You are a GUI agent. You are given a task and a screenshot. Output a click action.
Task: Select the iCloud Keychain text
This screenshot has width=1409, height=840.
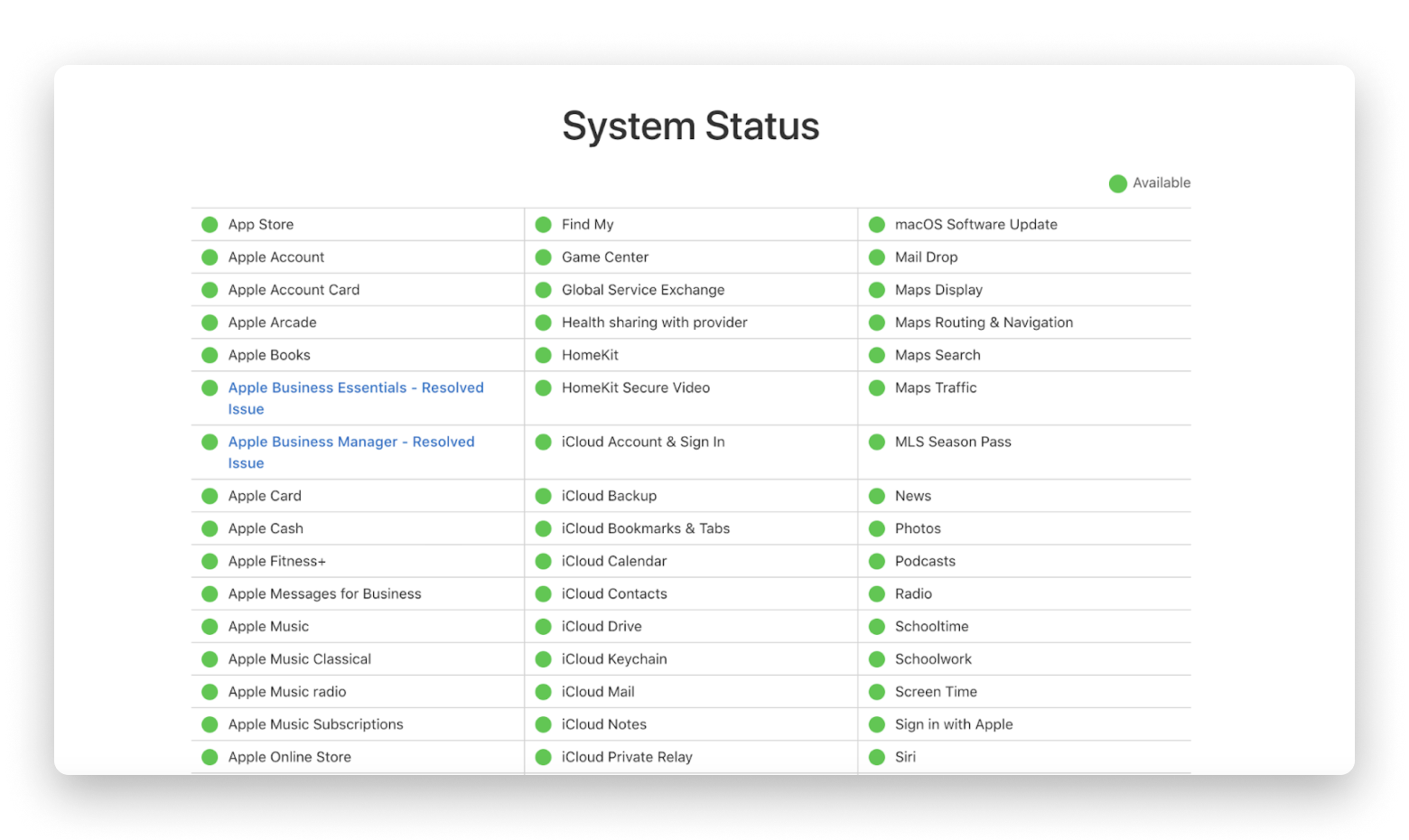pyautogui.click(x=614, y=659)
